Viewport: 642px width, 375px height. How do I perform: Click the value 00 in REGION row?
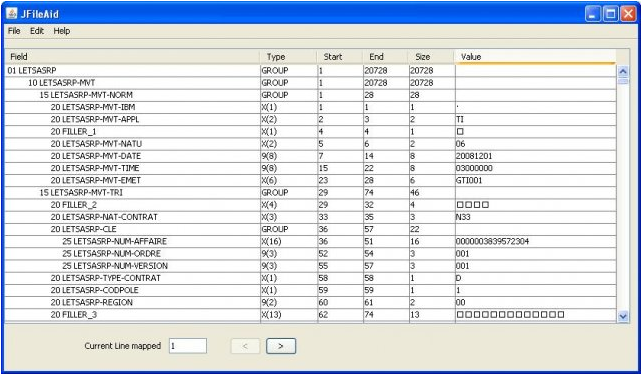[460, 303]
